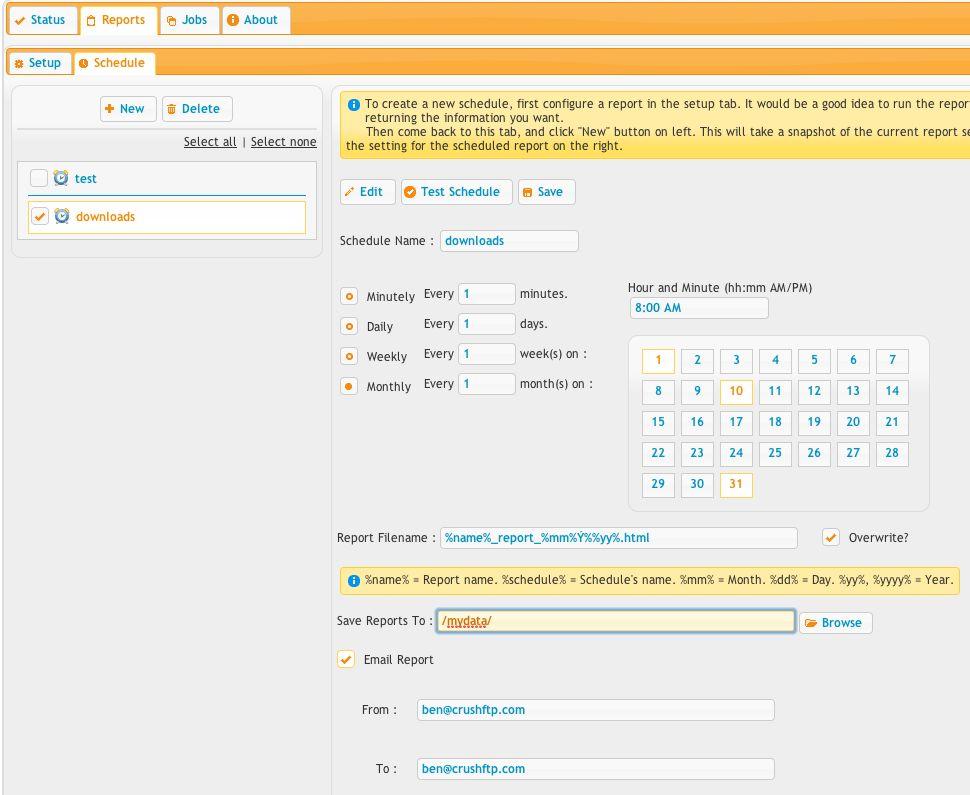The image size is (970, 795).
Task: Toggle day 7 in the month grid
Action: point(892,361)
